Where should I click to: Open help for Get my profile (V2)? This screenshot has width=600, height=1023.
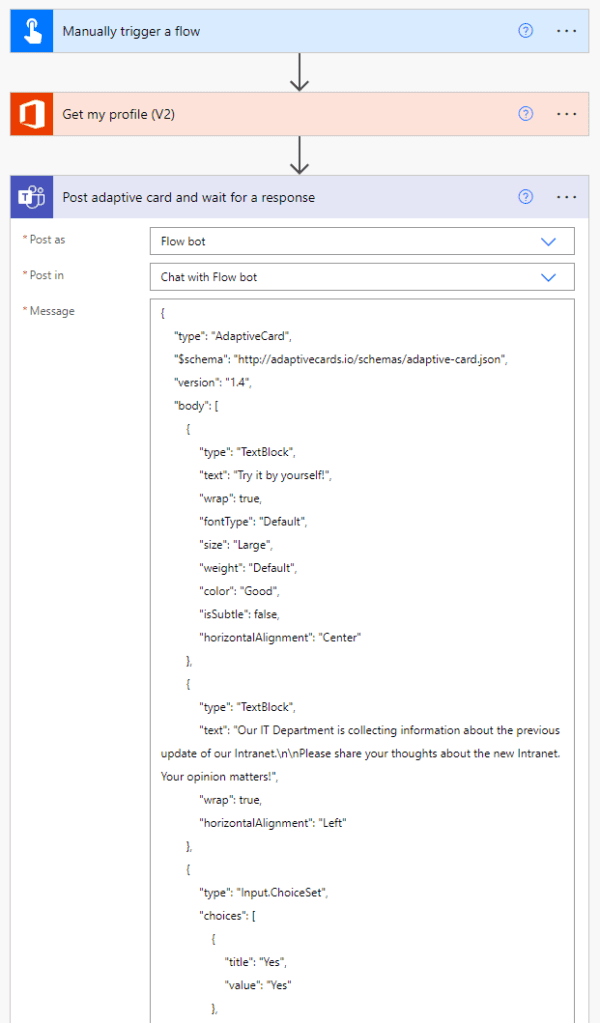click(526, 114)
